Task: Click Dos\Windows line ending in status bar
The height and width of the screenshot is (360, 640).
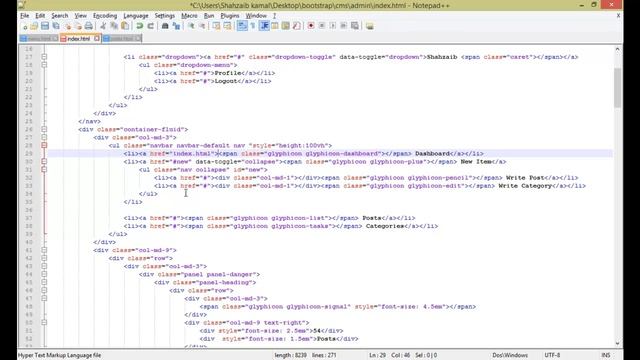Action: pyautogui.click(x=510, y=355)
